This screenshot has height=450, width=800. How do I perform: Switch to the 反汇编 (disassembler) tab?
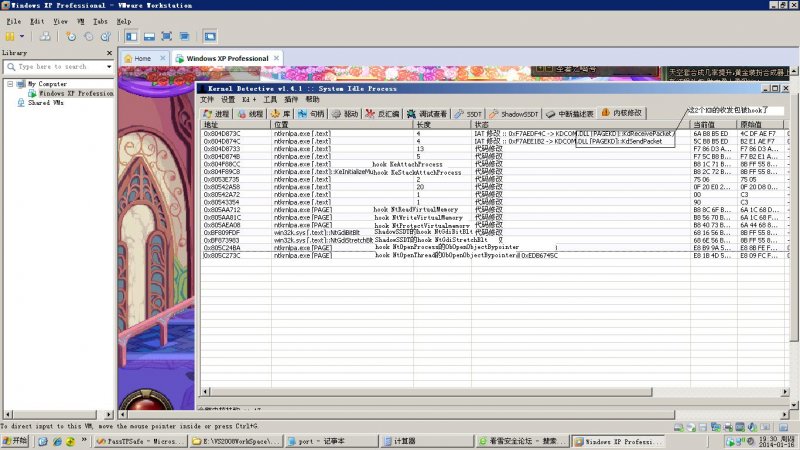coord(383,114)
